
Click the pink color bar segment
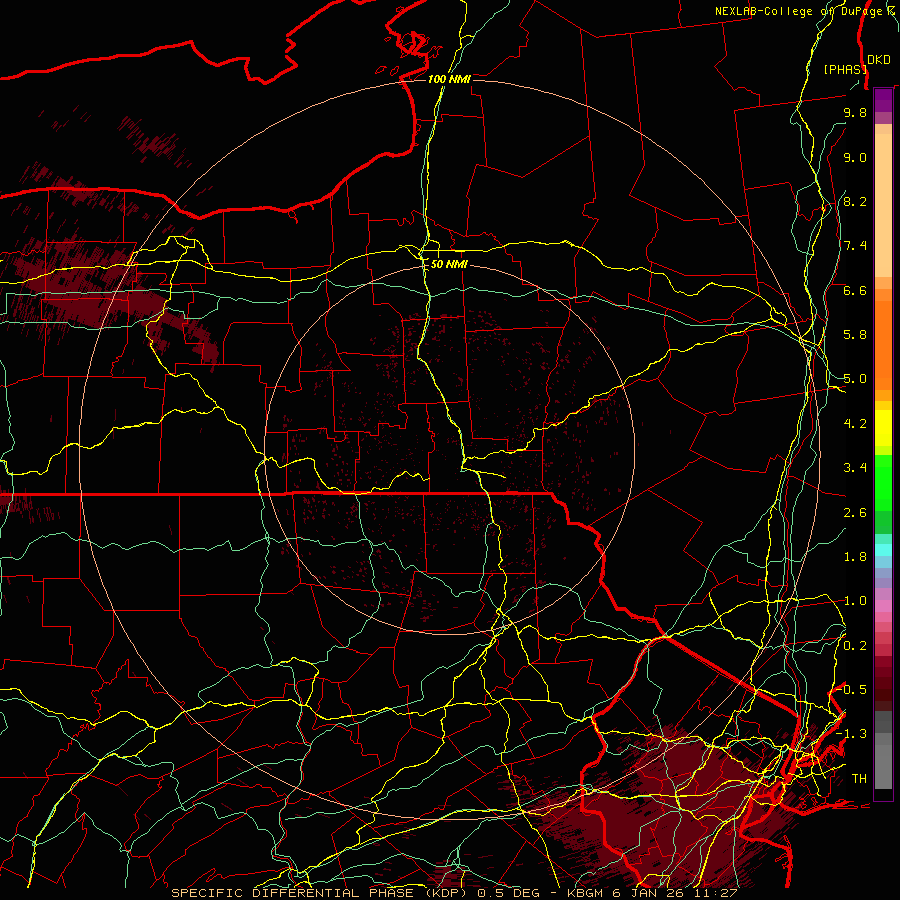pyautogui.click(x=883, y=606)
